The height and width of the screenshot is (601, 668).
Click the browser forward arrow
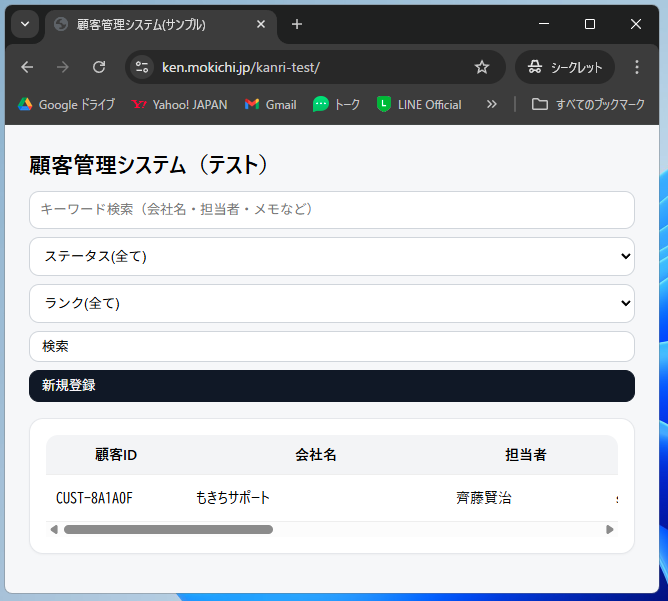click(63, 67)
